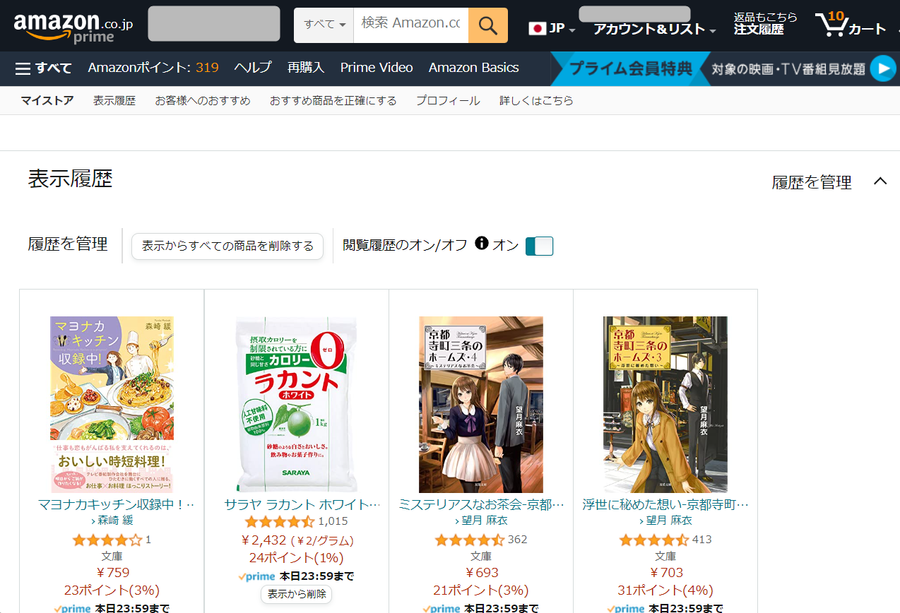The height and width of the screenshot is (613, 900).
Task: Open the プロフィール tab
Action: click(448, 100)
